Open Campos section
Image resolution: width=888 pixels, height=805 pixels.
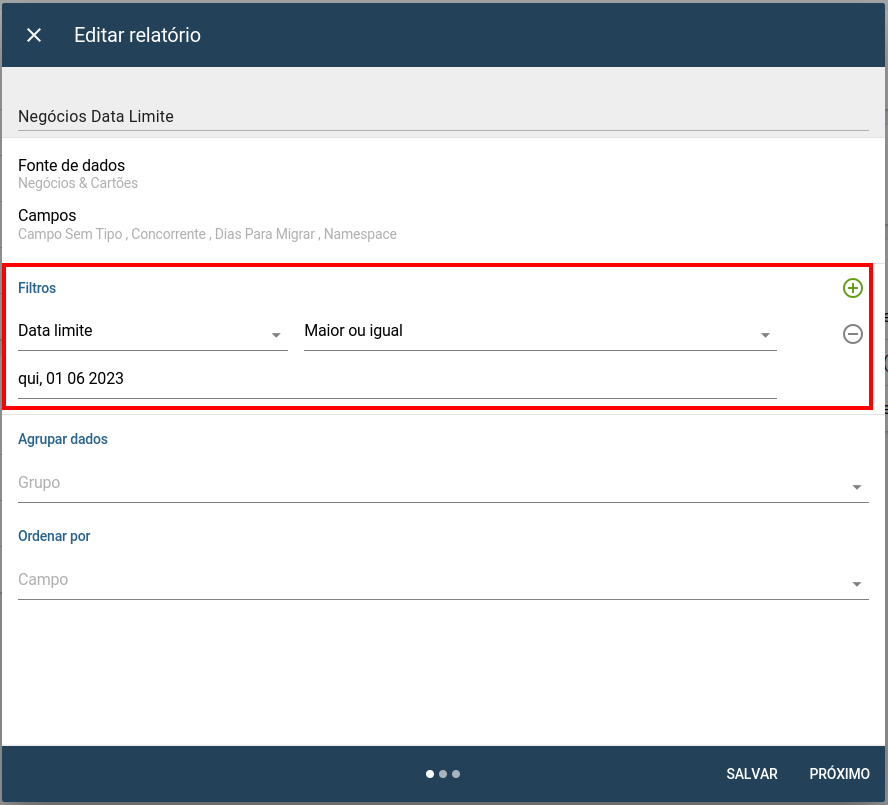point(47,216)
